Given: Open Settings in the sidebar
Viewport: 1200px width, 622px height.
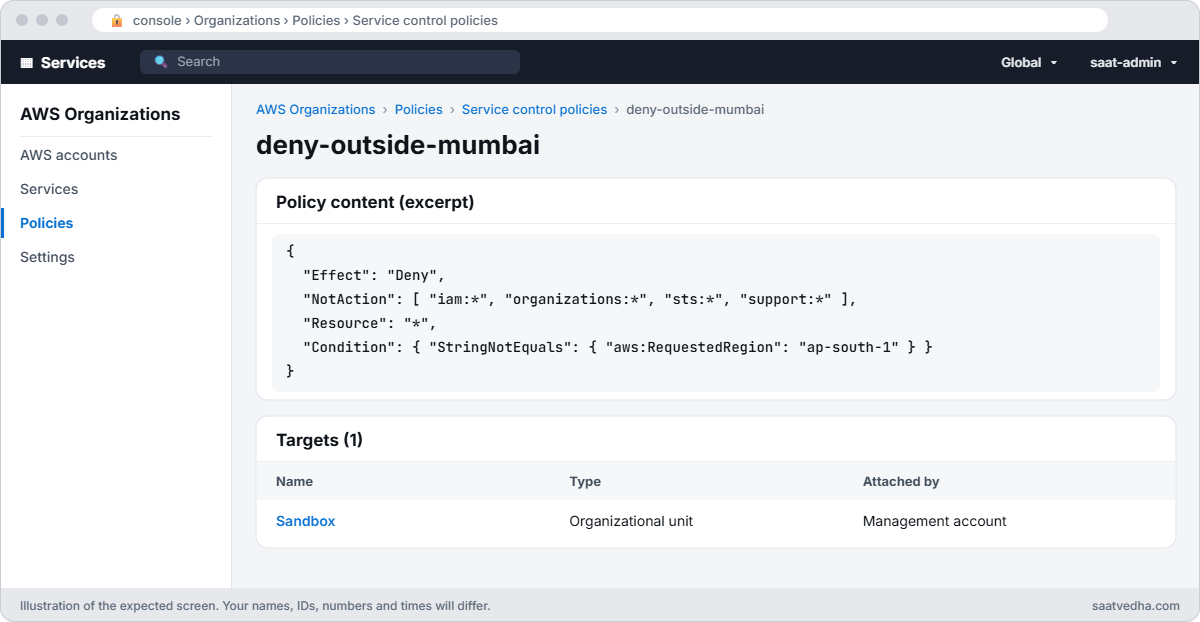Looking at the screenshot, I should click(47, 257).
